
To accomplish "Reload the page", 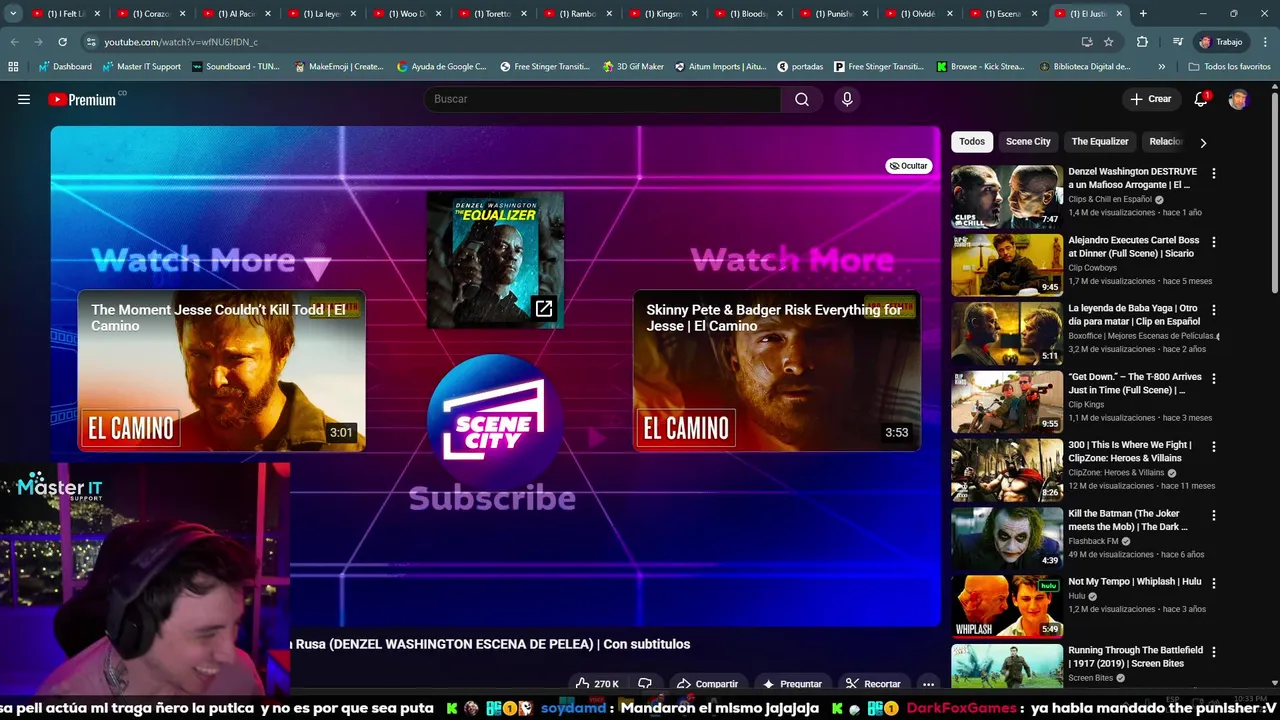I will tap(62, 42).
